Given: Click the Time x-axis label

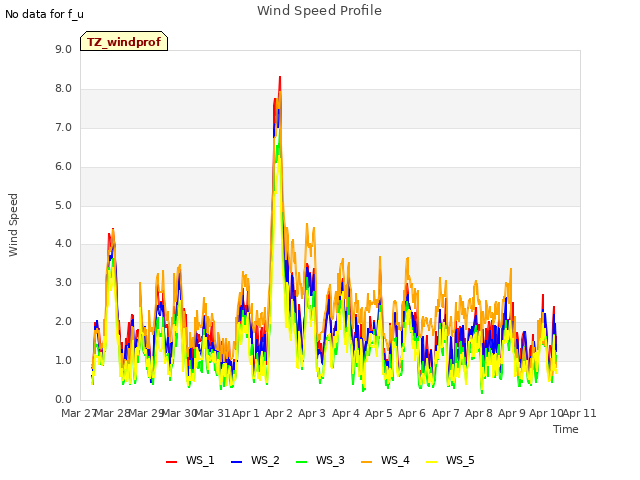Looking at the screenshot, I should pos(566,429).
